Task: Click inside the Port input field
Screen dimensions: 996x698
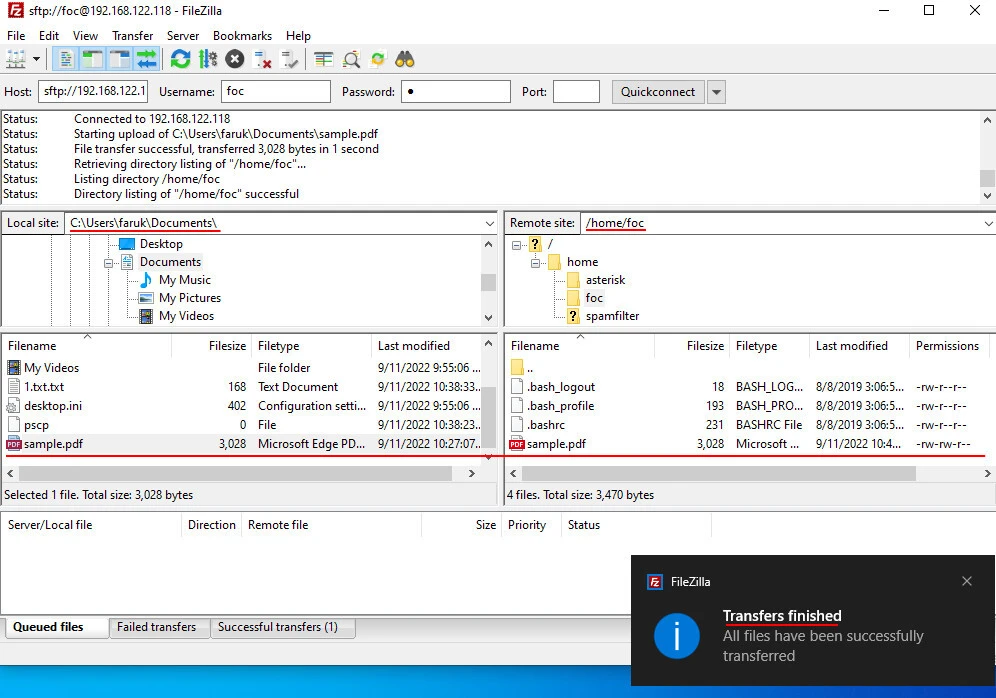Action: click(x=576, y=92)
